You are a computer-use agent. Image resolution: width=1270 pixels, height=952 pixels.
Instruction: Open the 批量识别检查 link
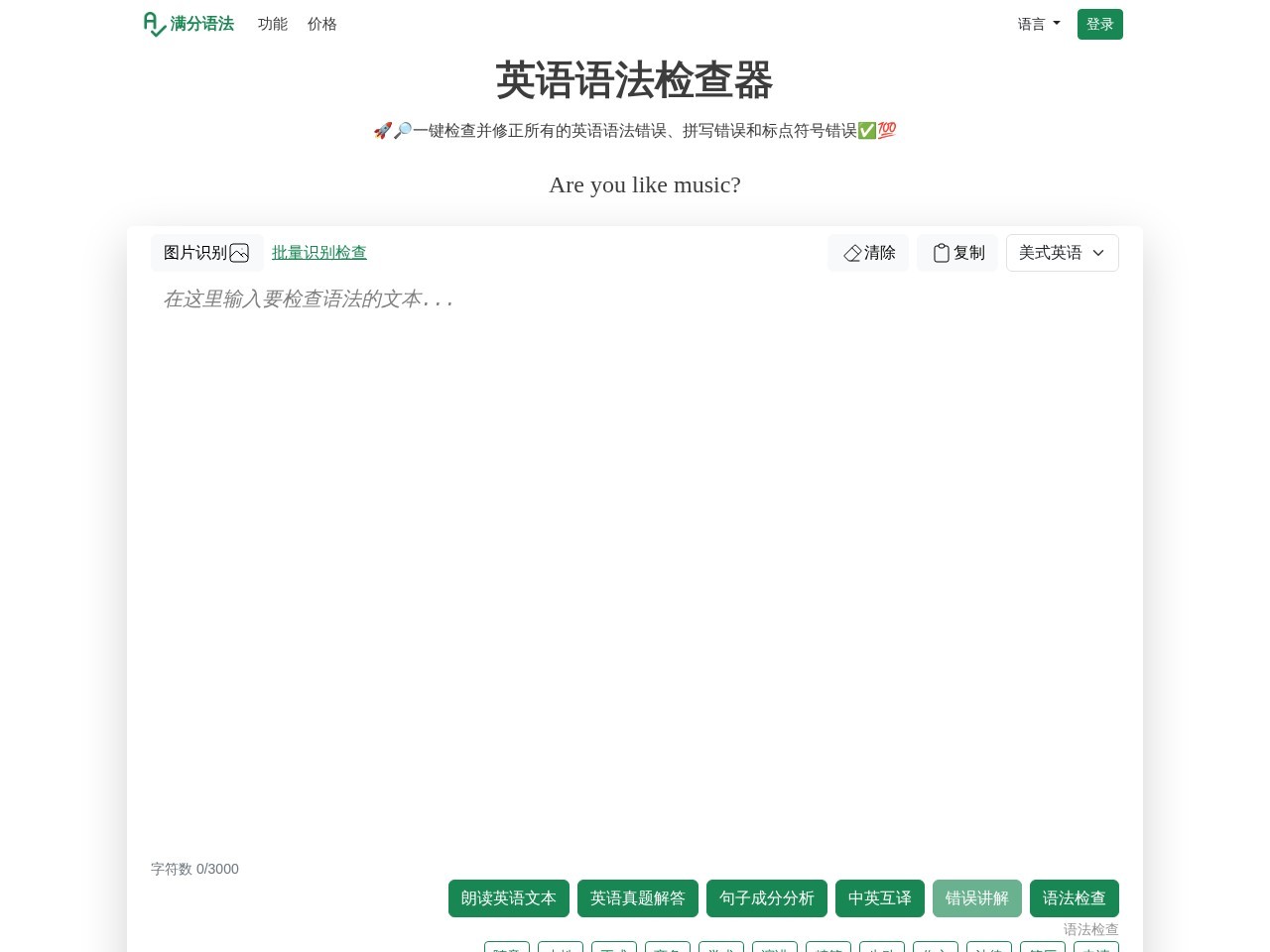coord(319,253)
